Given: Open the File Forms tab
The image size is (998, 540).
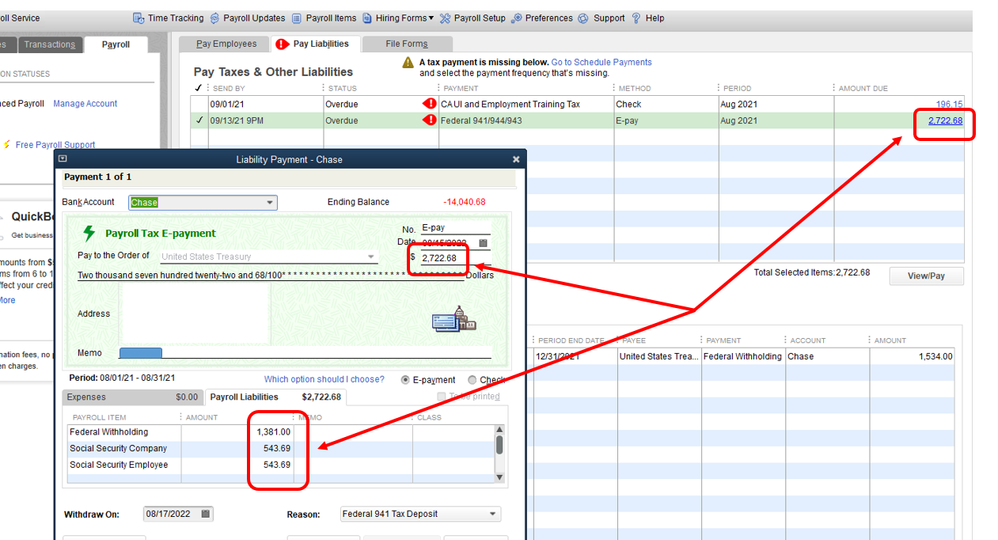Looking at the screenshot, I should [x=406, y=43].
